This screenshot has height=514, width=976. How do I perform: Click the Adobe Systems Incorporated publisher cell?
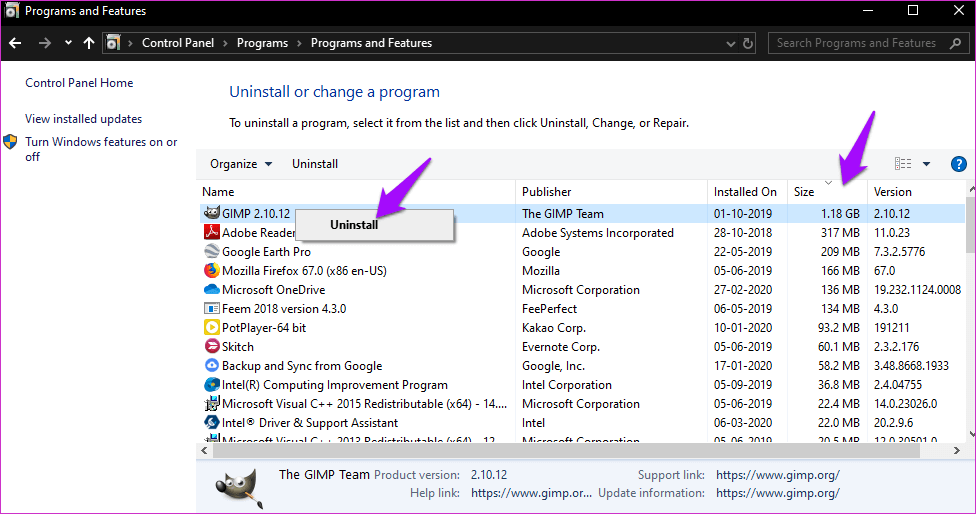[x=598, y=233]
